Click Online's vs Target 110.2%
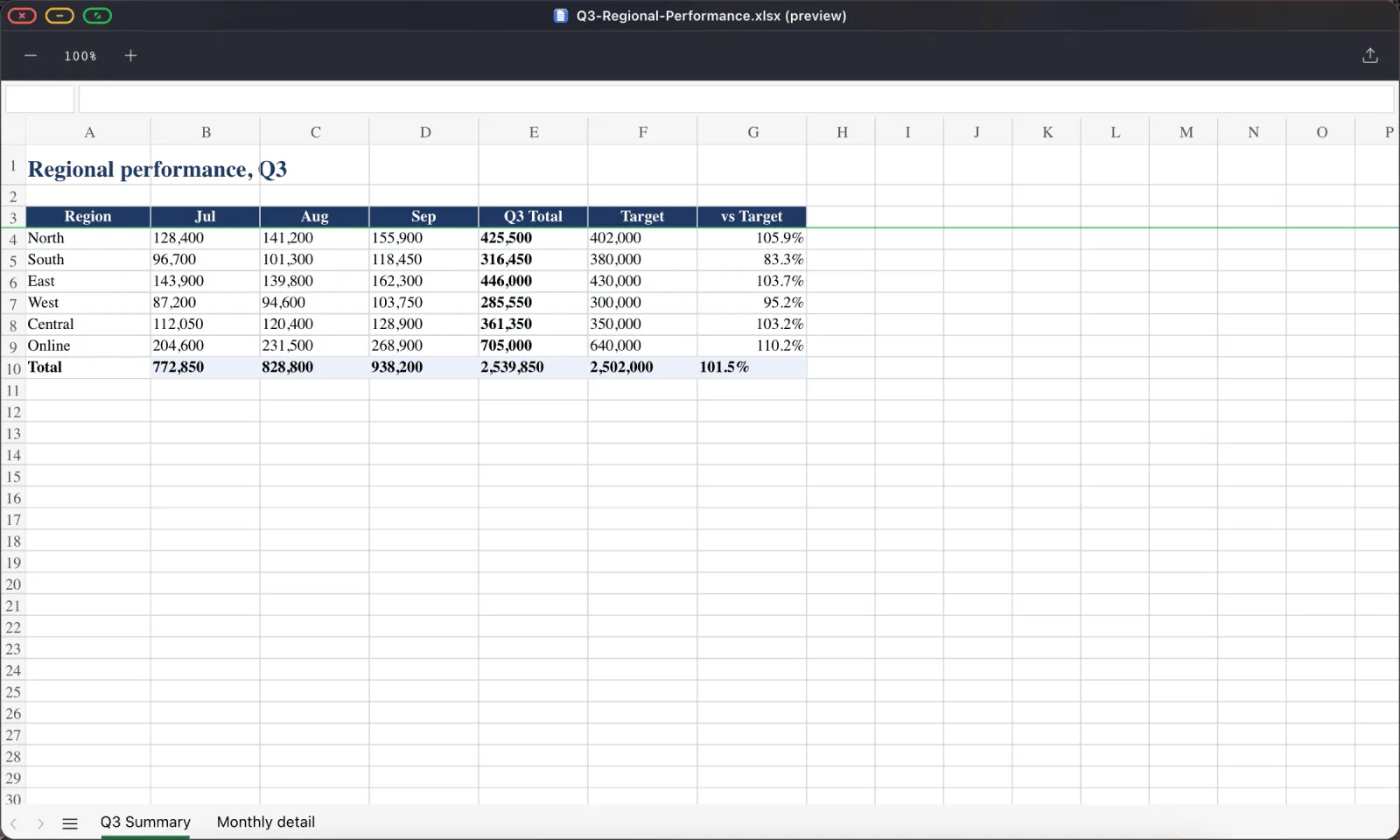The height and width of the screenshot is (840, 1400). tap(752, 346)
